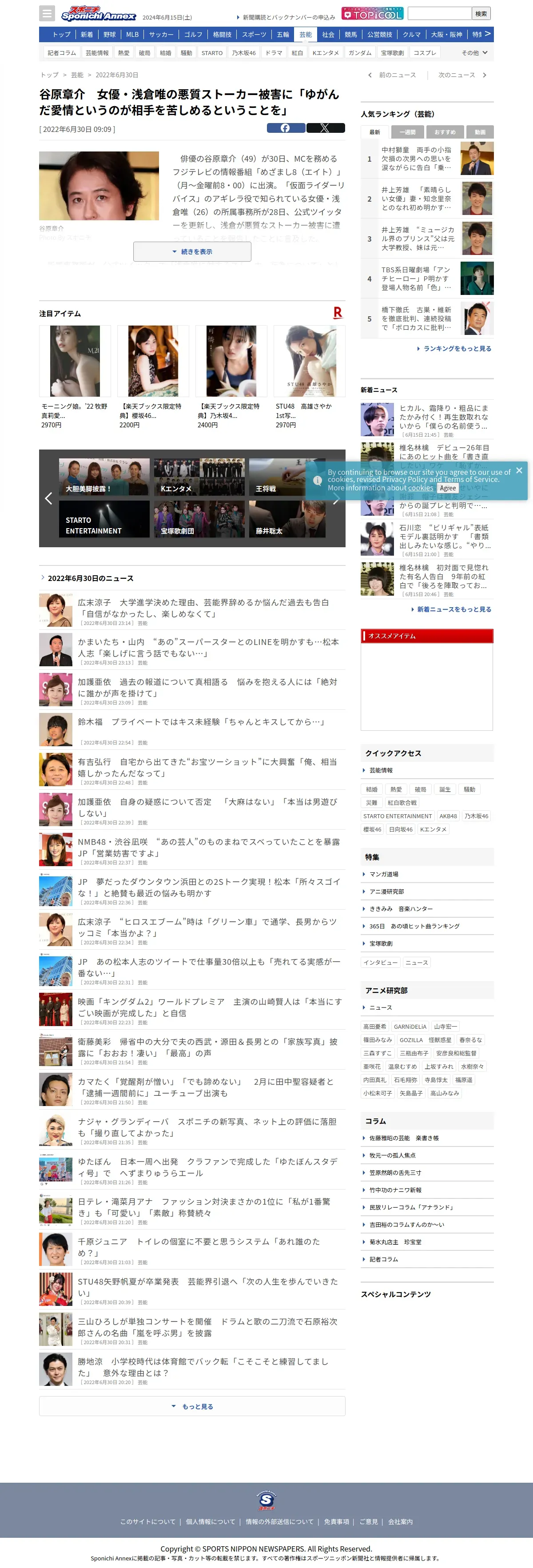Load more news with もっと見る

pos(192,1406)
